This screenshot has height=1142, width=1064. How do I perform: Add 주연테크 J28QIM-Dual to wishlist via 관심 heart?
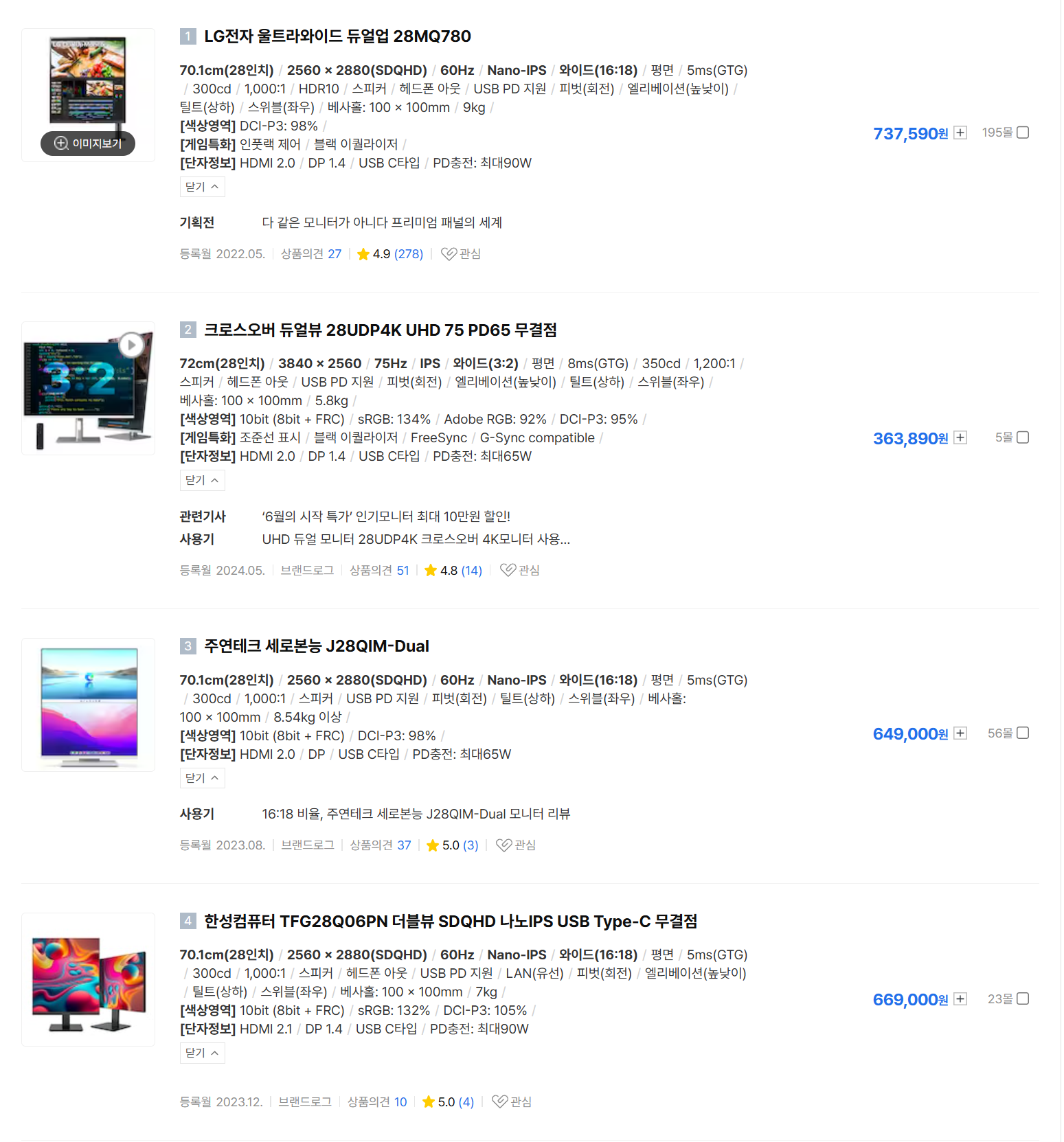[515, 845]
